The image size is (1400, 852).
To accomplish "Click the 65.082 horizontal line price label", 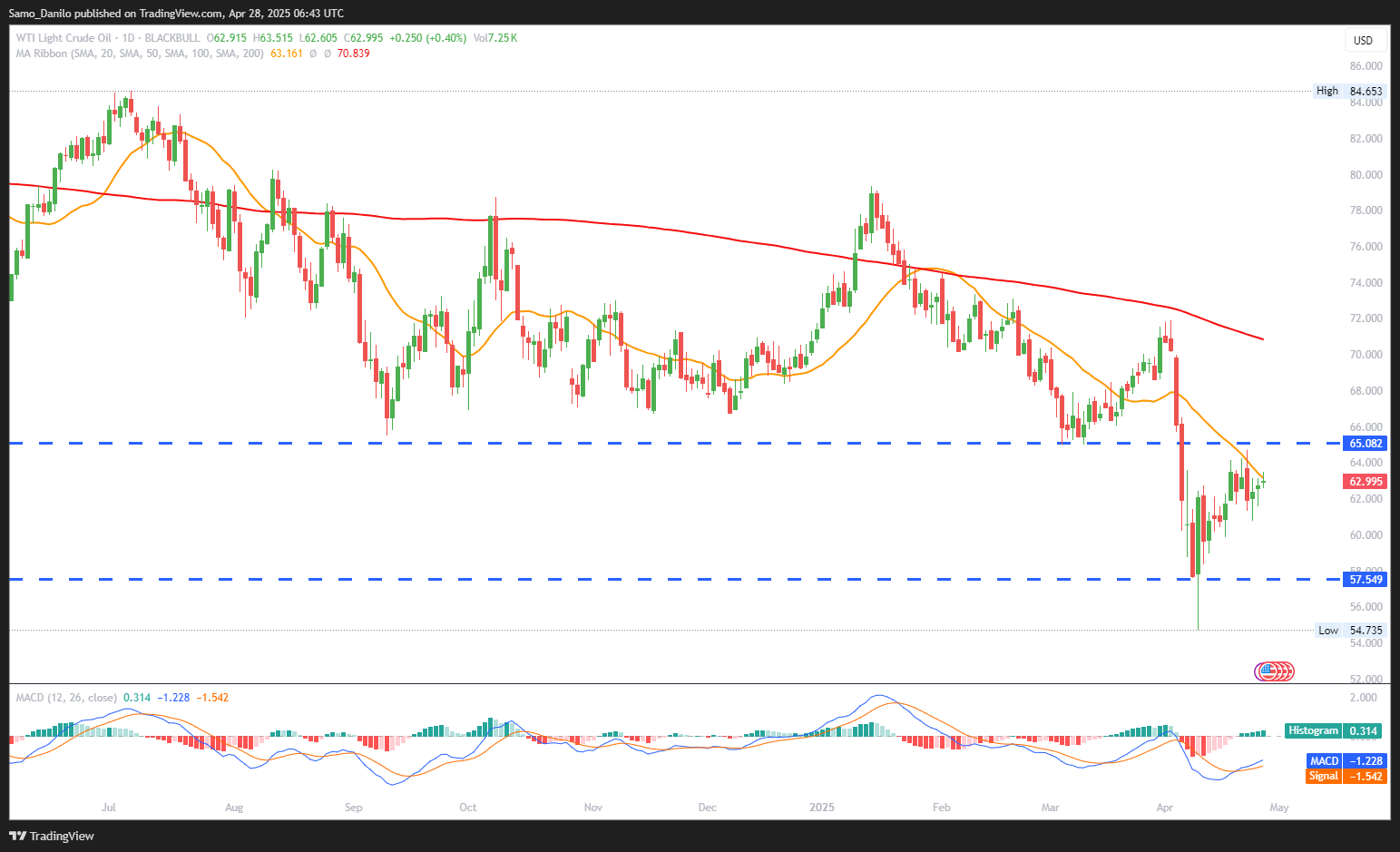I will pyautogui.click(x=1366, y=443).
